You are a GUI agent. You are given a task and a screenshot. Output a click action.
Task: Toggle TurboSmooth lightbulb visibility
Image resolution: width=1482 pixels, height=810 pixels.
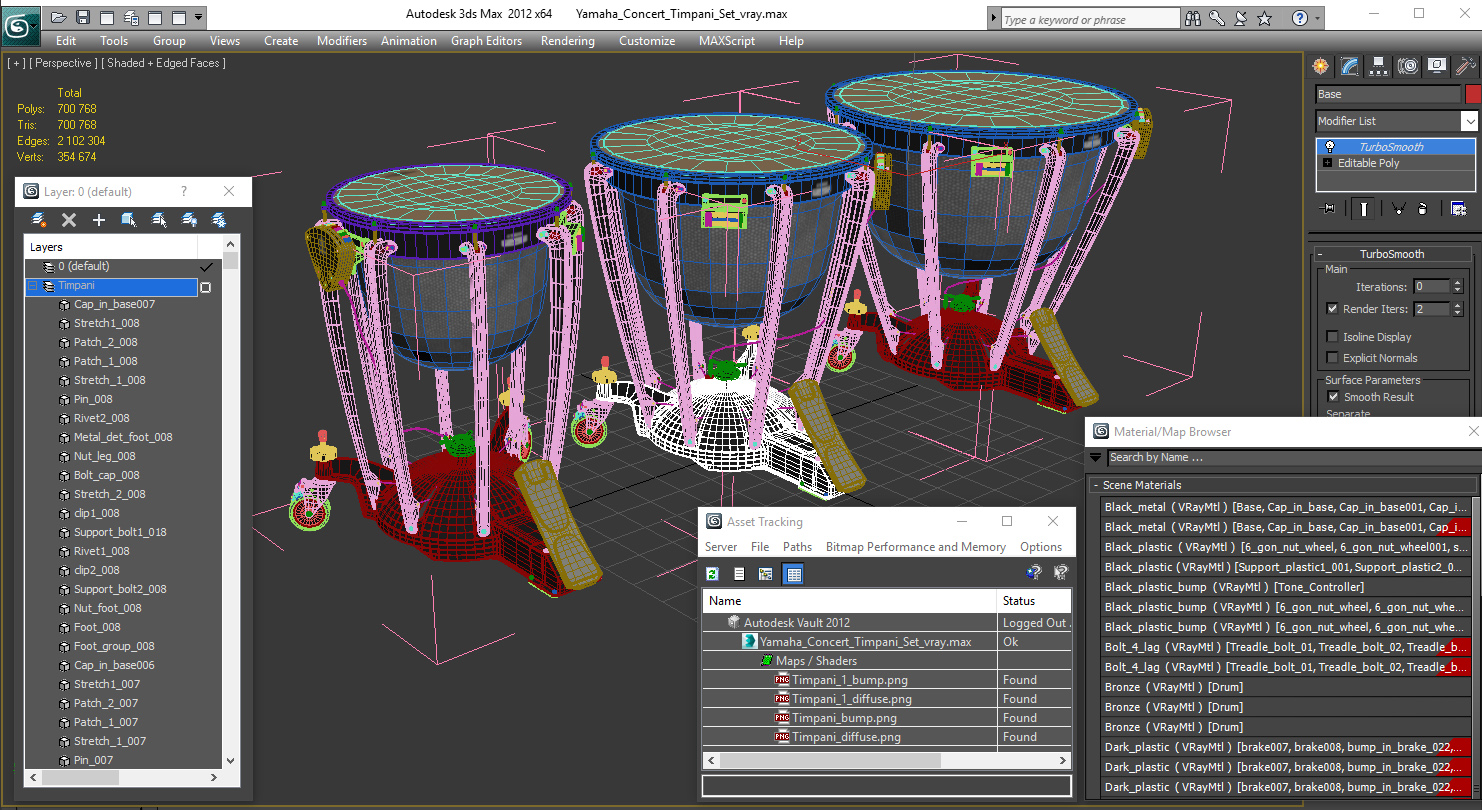pyautogui.click(x=1330, y=147)
